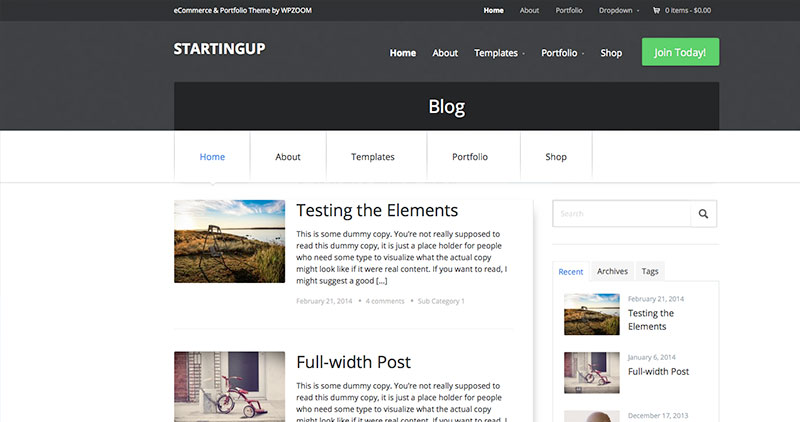Open the '4 comments' link

click(x=385, y=301)
